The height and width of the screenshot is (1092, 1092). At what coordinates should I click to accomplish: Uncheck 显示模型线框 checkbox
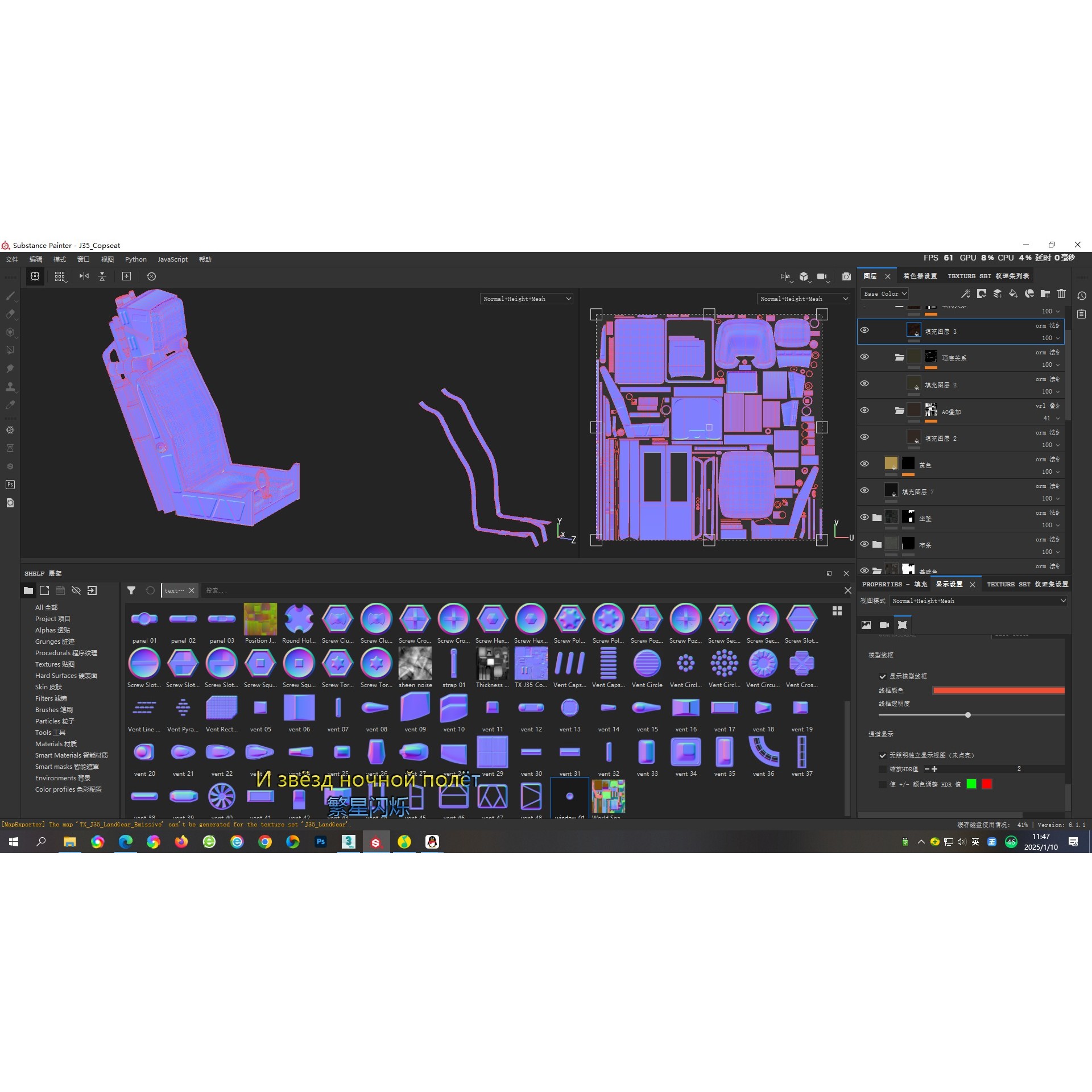(x=882, y=676)
